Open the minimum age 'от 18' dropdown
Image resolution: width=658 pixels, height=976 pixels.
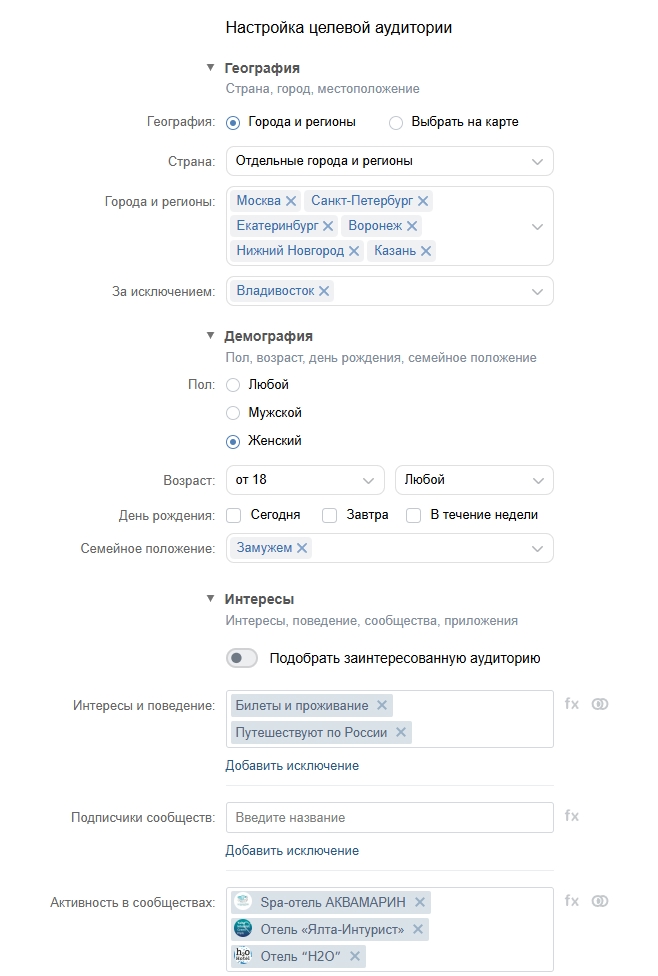pyautogui.click(x=305, y=480)
